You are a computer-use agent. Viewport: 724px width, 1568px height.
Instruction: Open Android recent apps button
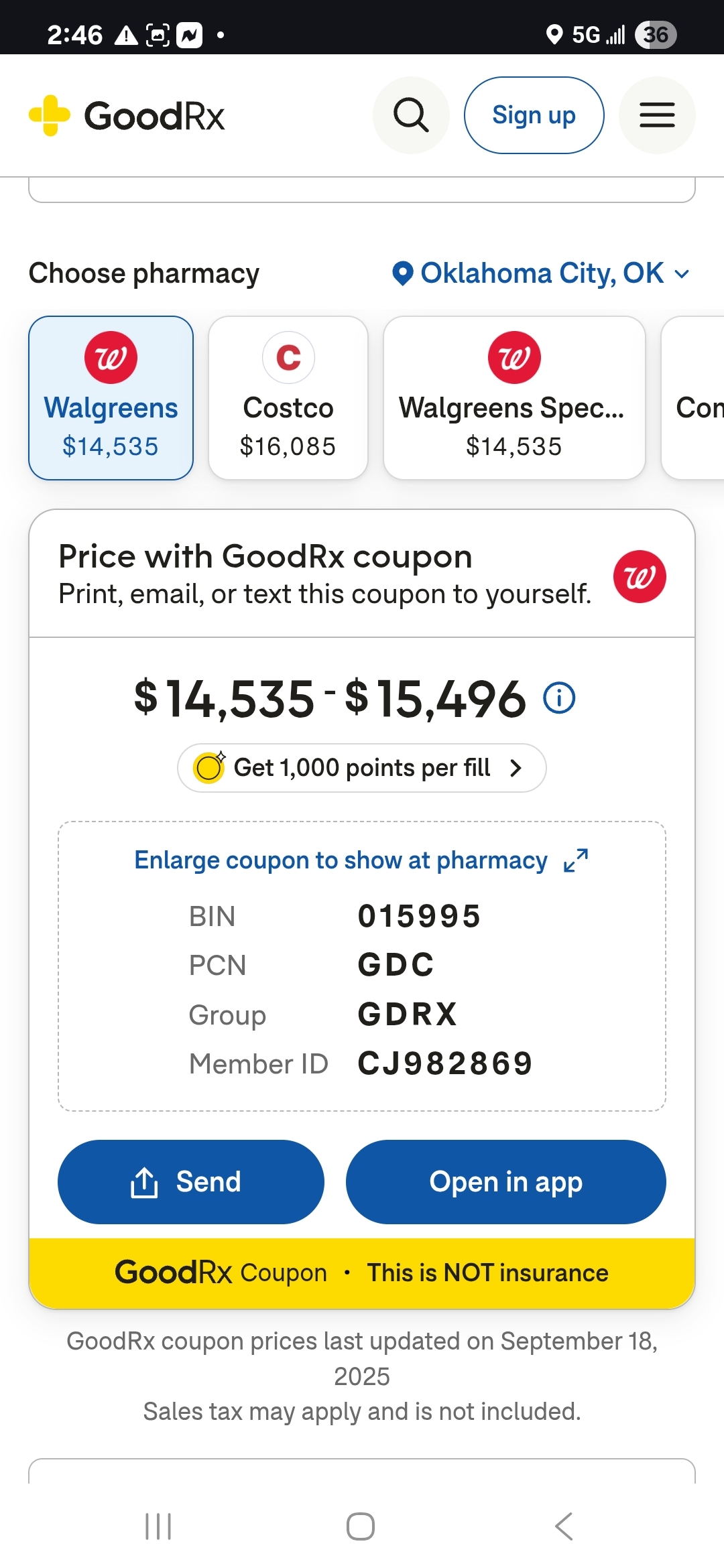[159, 1526]
